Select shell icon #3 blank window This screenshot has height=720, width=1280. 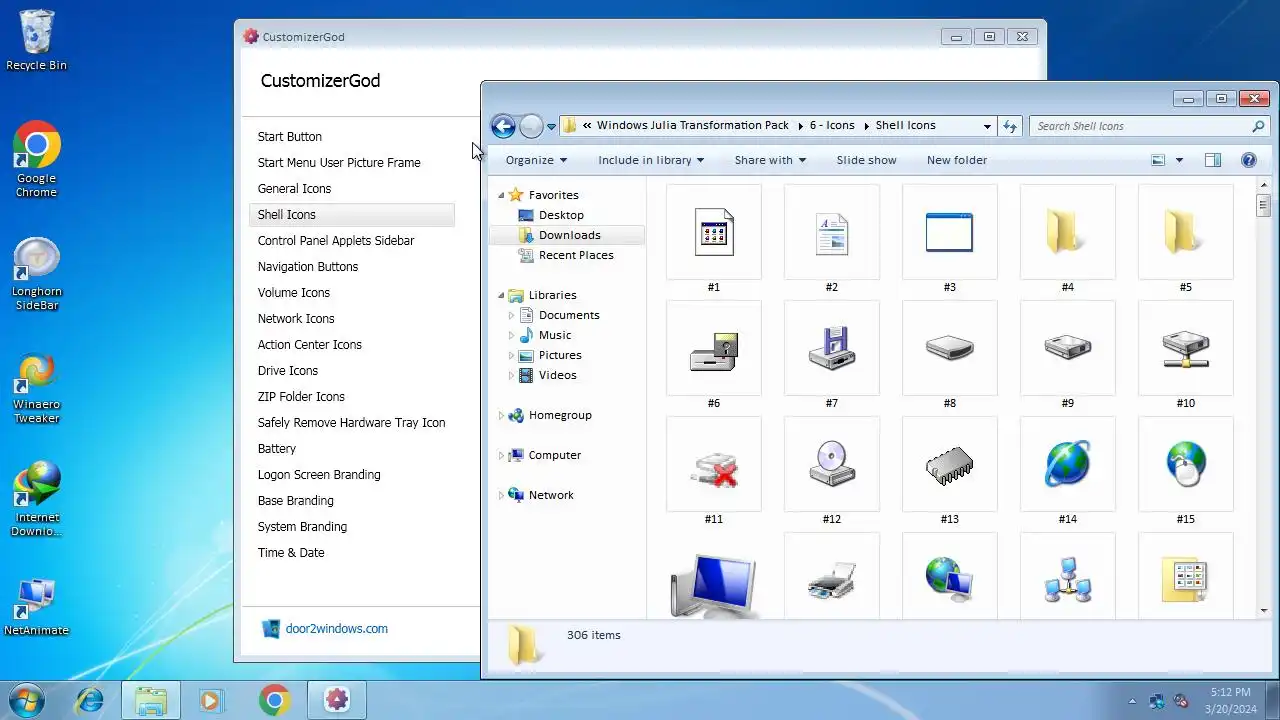[x=950, y=232]
